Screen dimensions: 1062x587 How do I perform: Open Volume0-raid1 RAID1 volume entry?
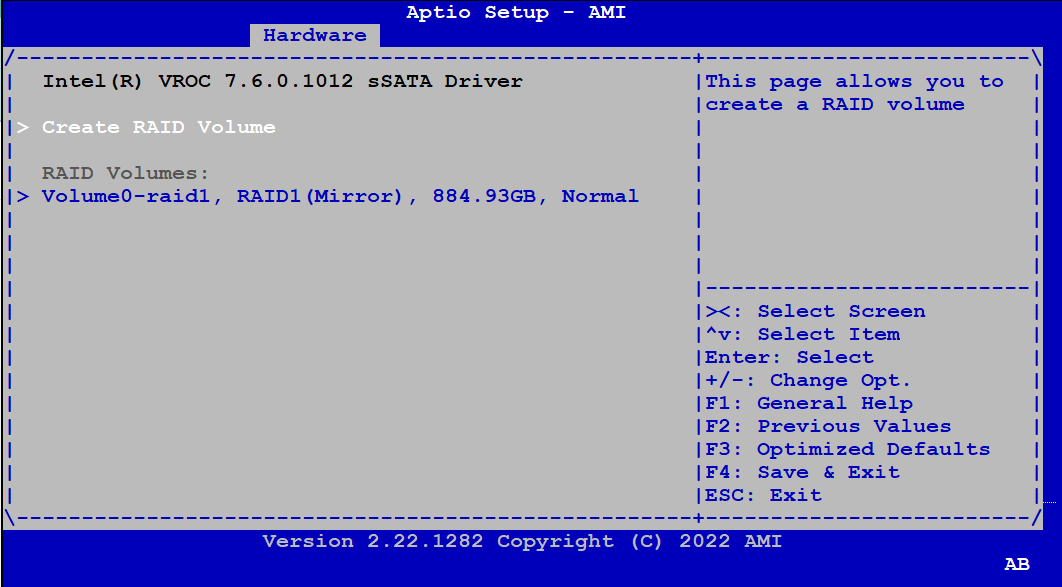(340, 196)
